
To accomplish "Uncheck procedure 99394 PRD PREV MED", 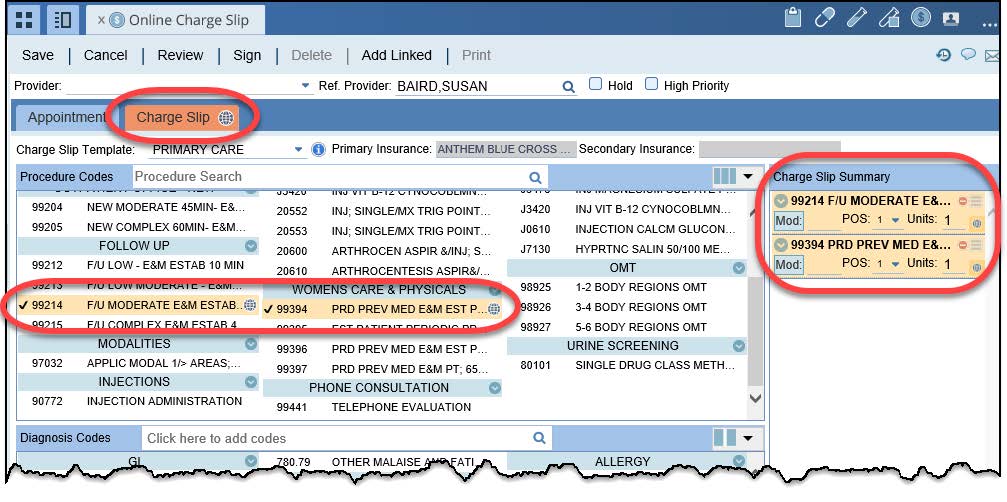I will click(269, 309).
